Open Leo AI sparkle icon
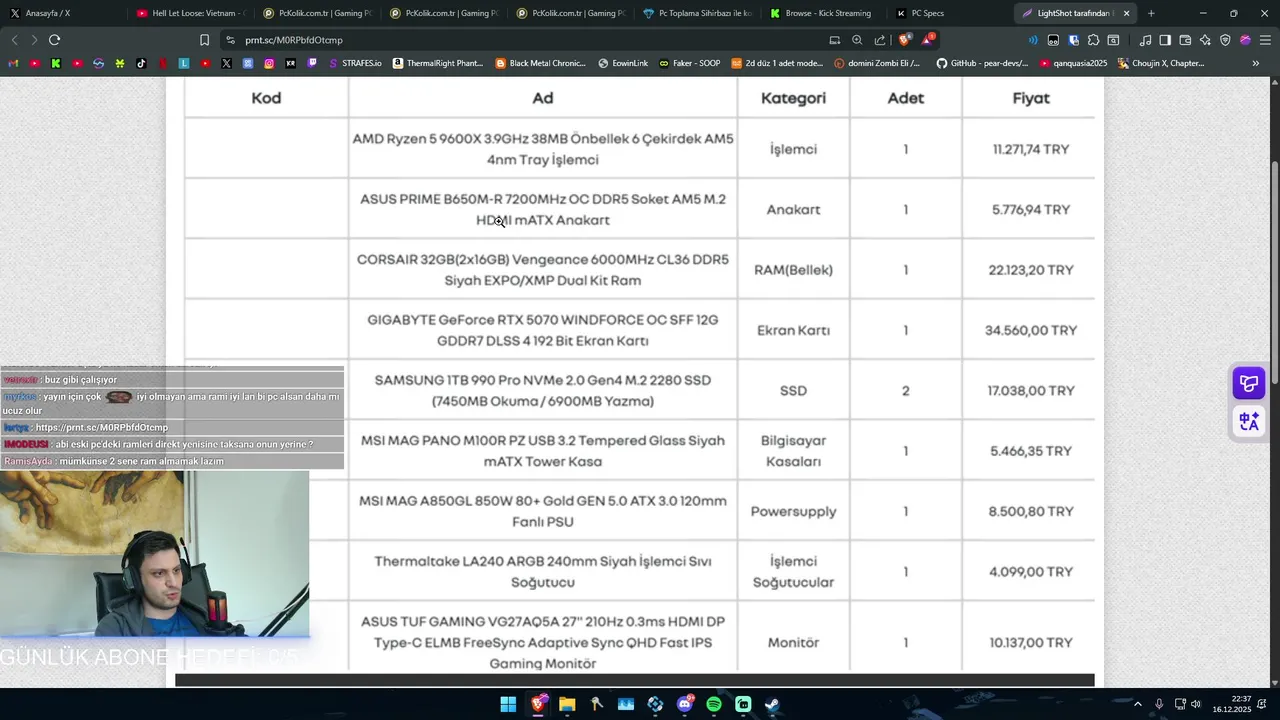This screenshot has width=1280, height=720. pos(1205,40)
